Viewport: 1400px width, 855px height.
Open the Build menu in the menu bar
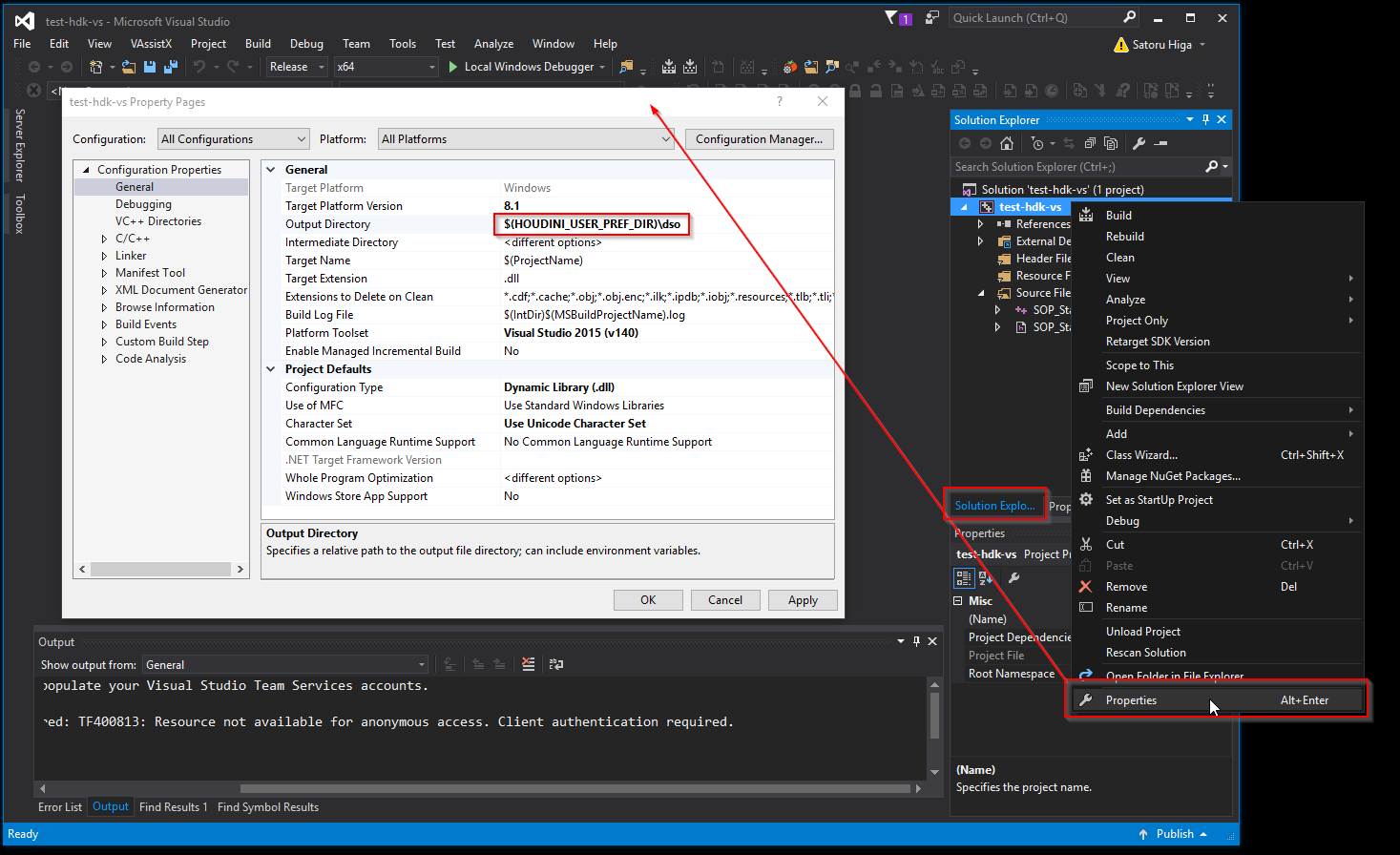pos(258,44)
